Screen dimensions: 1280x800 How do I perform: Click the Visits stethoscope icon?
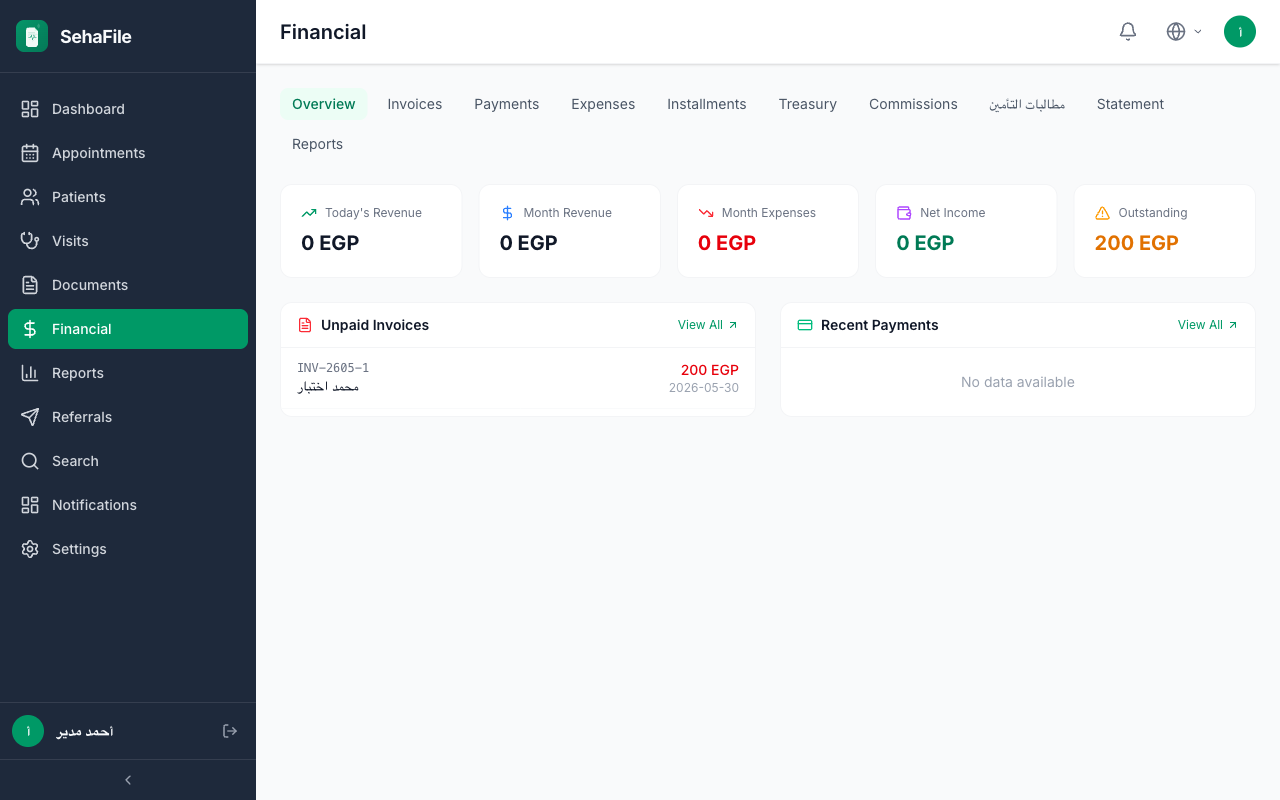[x=30, y=241]
